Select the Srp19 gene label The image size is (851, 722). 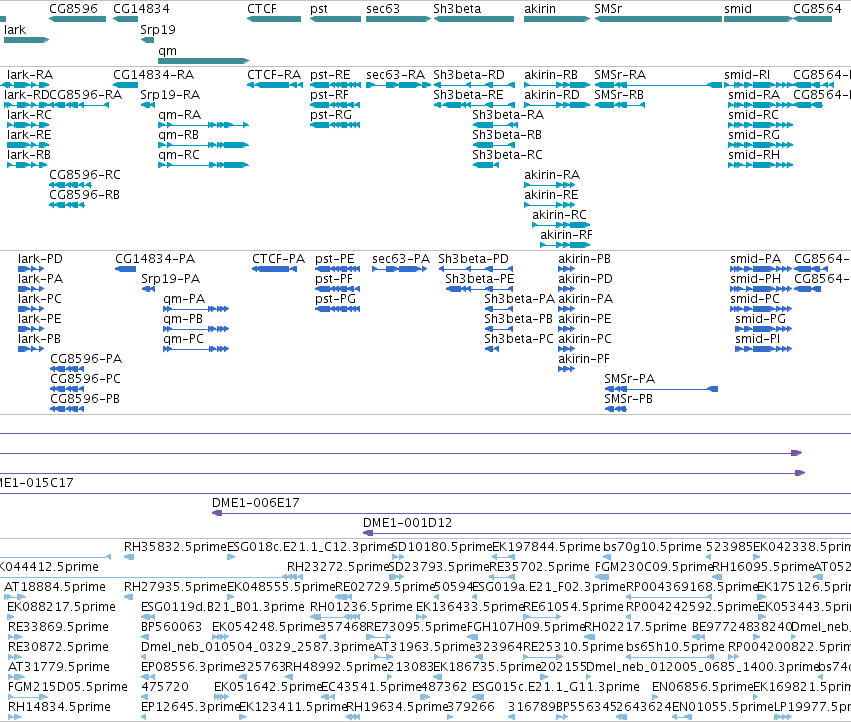[x=158, y=30]
